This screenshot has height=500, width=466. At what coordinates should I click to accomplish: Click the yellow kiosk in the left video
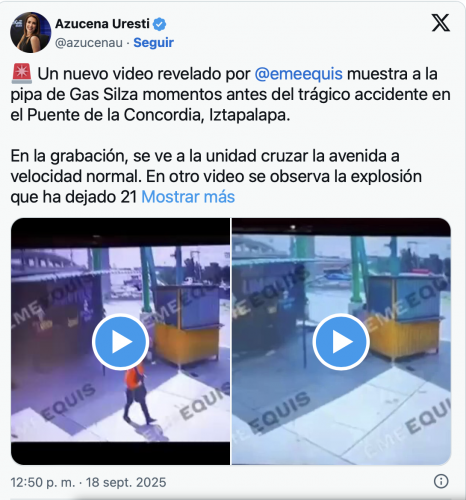[x=188, y=325]
